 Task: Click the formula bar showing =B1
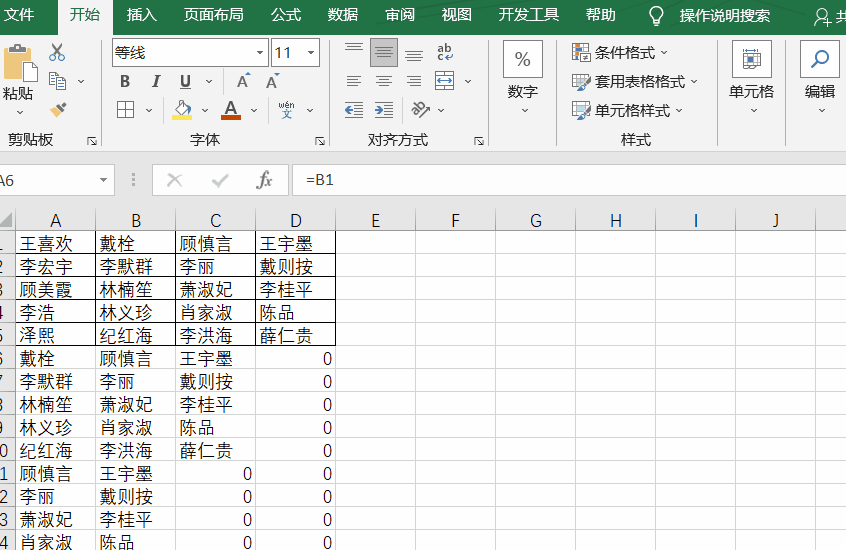[x=569, y=180]
